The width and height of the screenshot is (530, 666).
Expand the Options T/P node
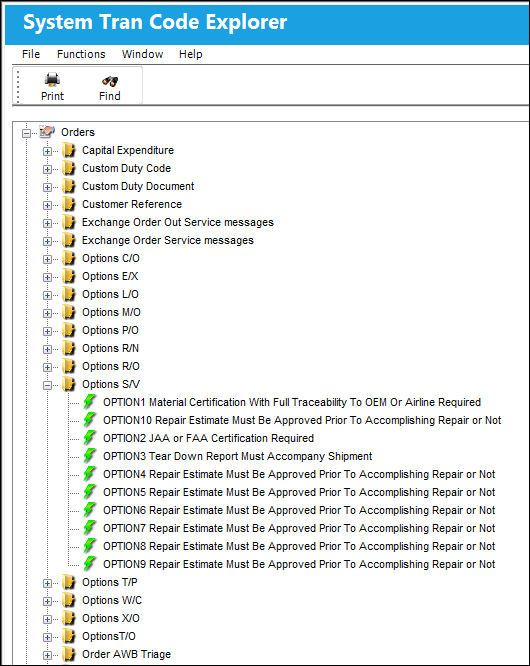tap(48, 583)
